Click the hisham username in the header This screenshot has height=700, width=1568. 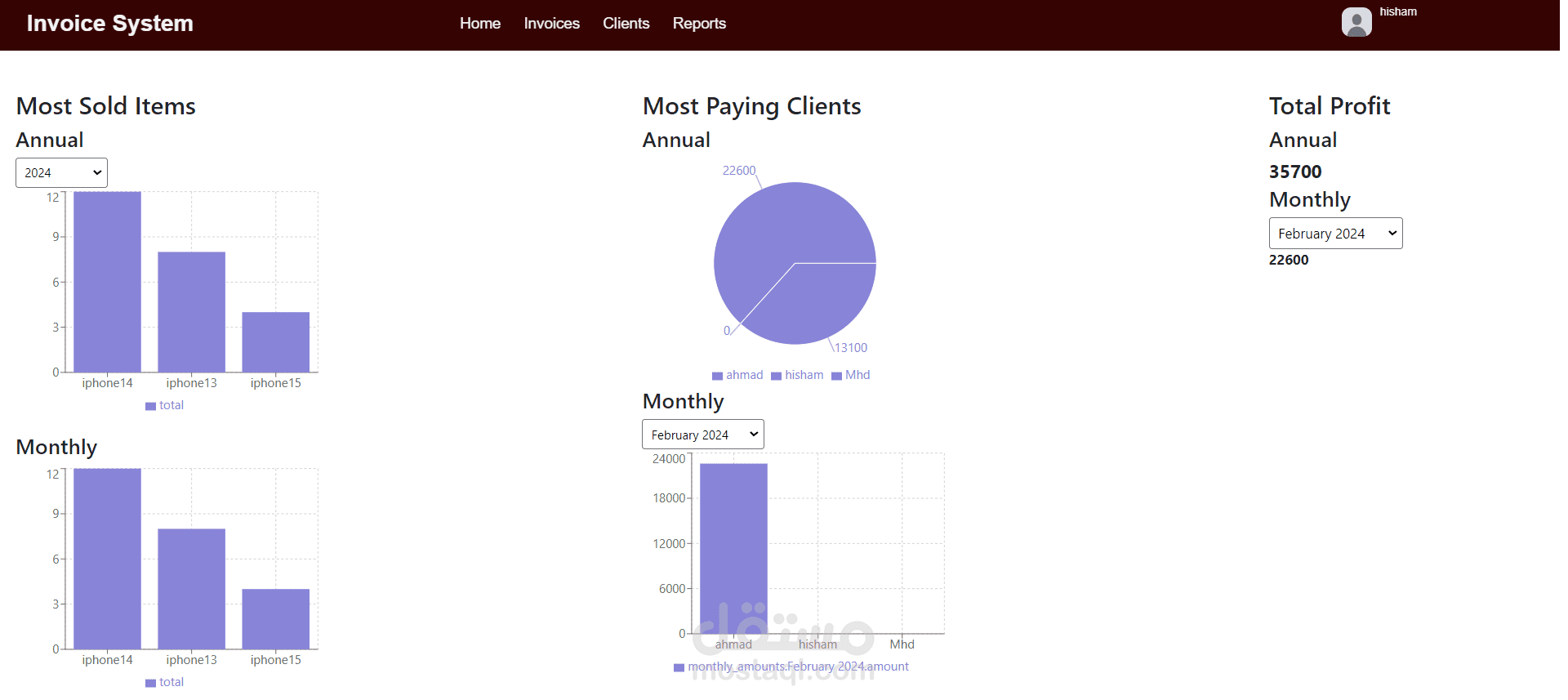[x=1398, y=11]
